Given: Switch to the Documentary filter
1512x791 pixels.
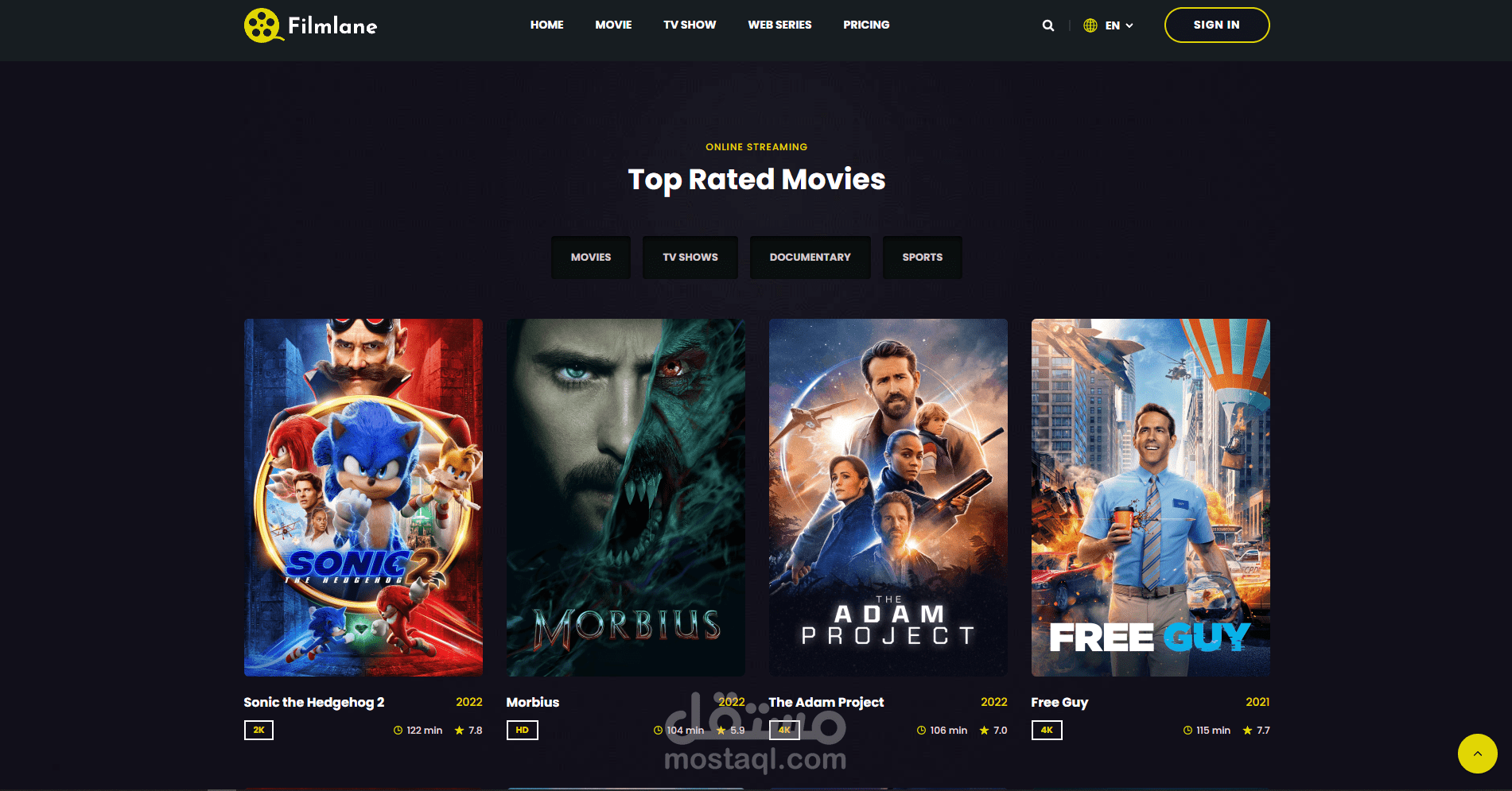Looking at the screenshot, I should [810, 257].
